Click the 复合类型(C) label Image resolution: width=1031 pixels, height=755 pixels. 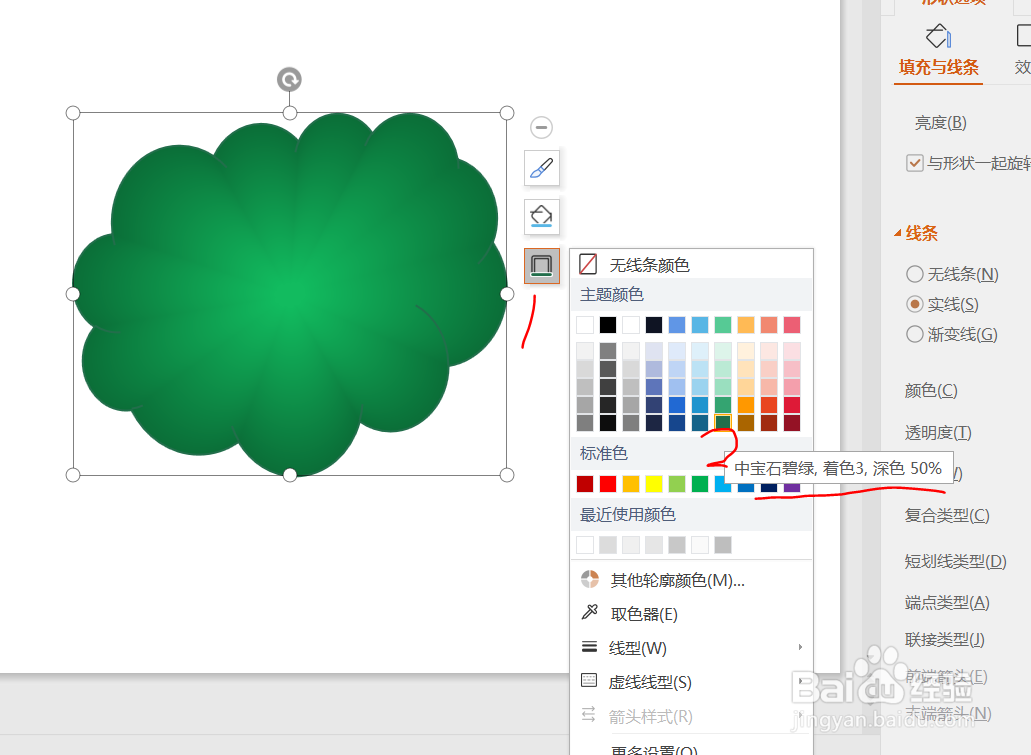[x=947, y=516]
